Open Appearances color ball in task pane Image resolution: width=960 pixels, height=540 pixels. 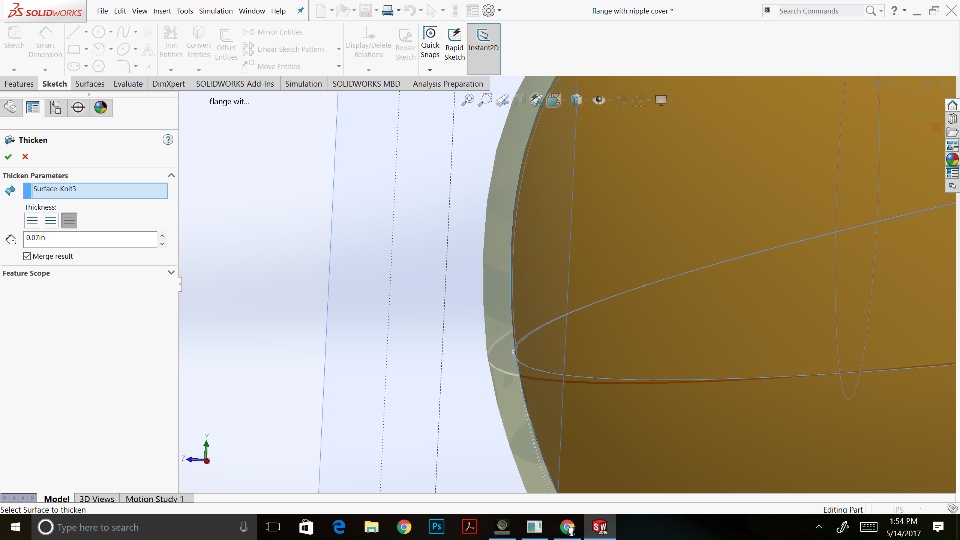(952, 159)
